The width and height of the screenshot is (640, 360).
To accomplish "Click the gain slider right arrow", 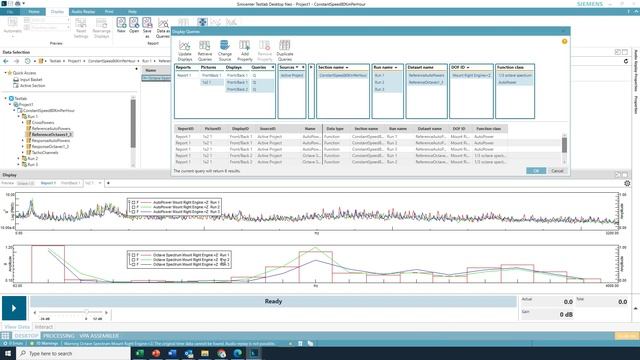I will click(x=106, y=313).
